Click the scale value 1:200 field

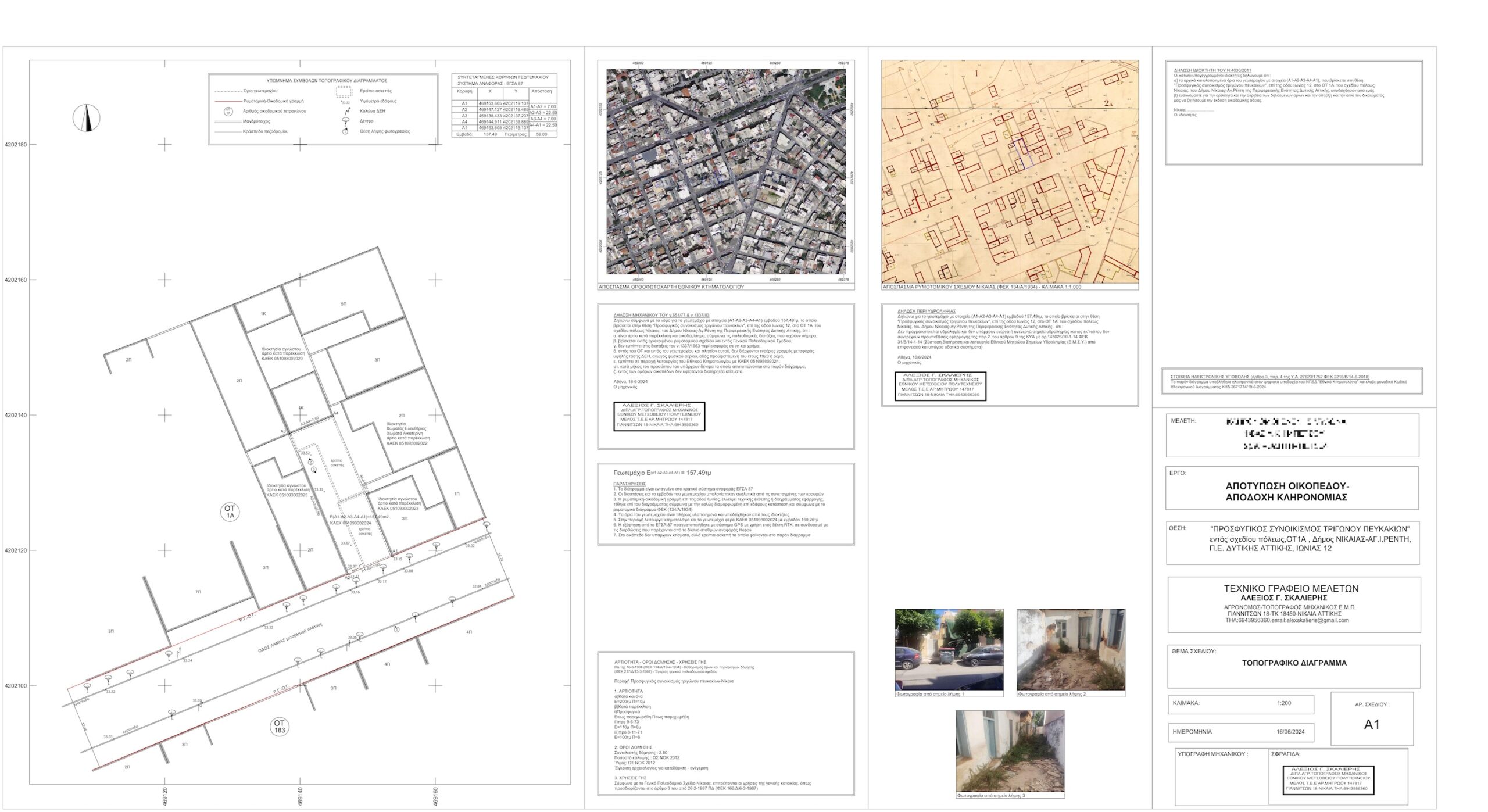pos(1283,703)
